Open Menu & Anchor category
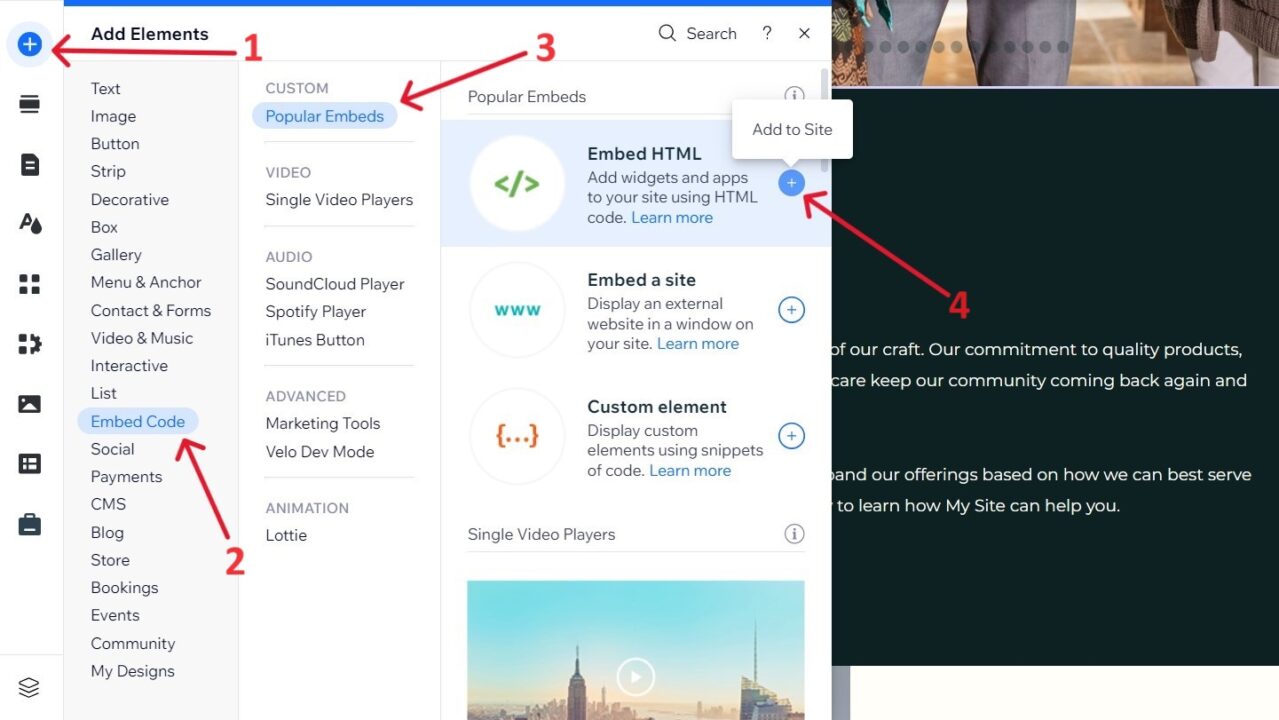Image resolution: width=1279 pixels, height=720 pixels. click(x=146, y=282)
